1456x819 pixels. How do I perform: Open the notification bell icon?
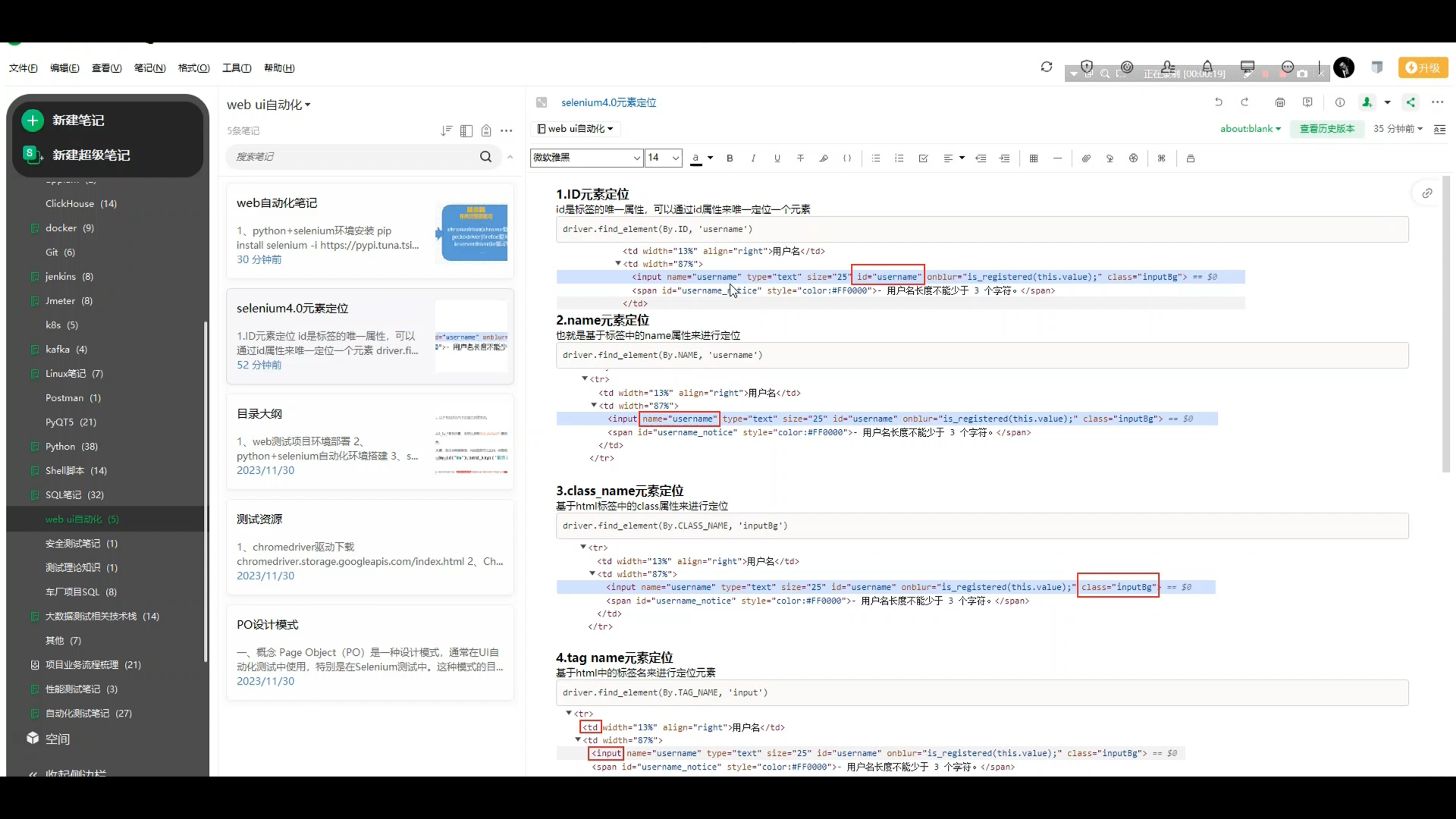(1207, 67)
